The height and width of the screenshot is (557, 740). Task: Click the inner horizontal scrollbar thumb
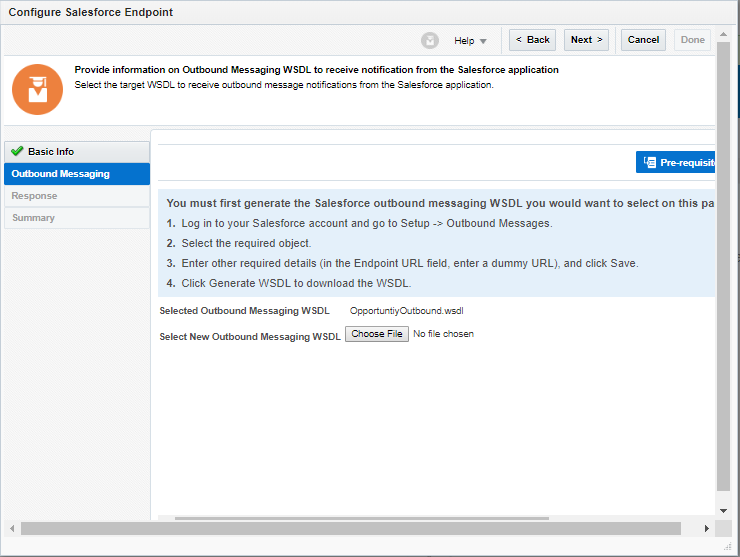[x=360, y=518]
